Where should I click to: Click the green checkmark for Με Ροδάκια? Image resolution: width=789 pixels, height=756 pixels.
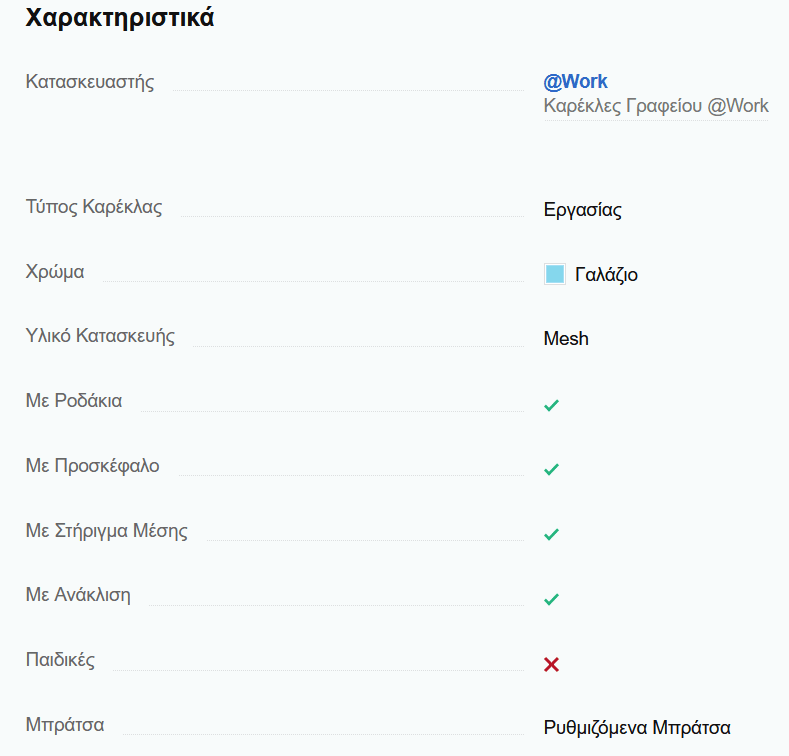click(551, 405)
